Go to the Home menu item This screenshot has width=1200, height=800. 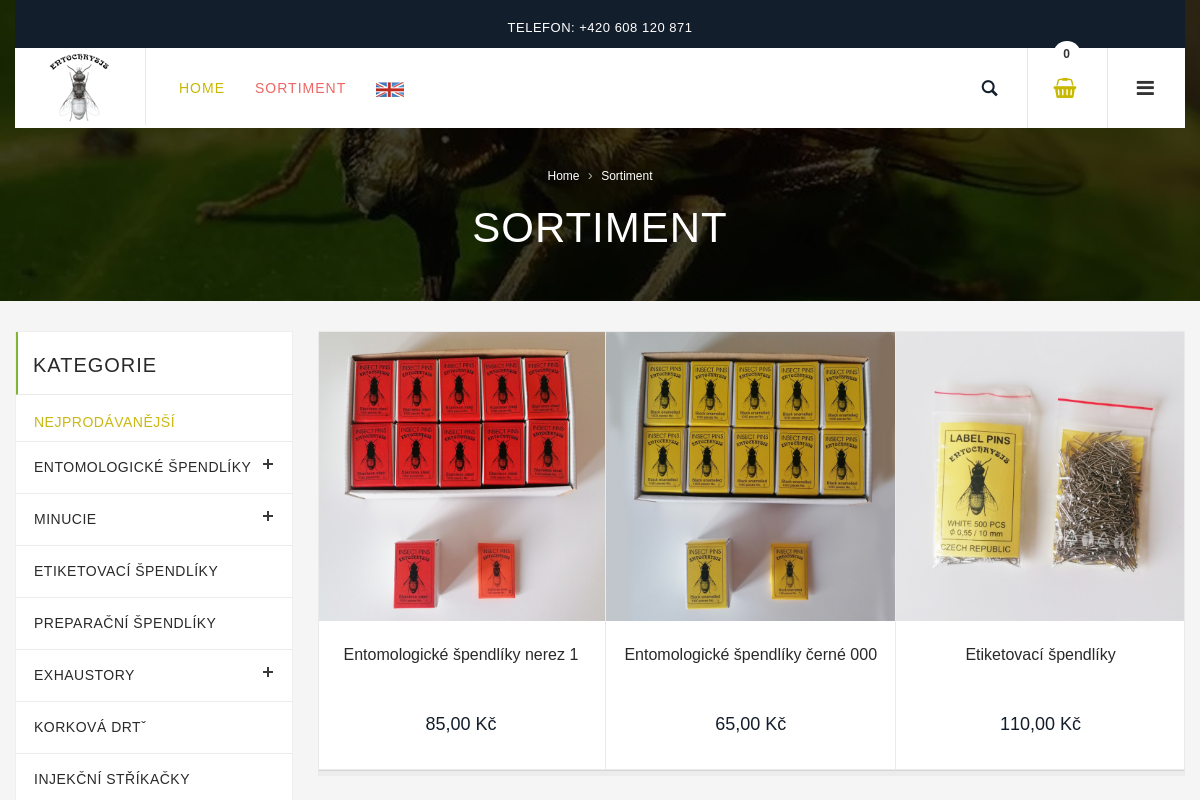[x=202, y=88]
